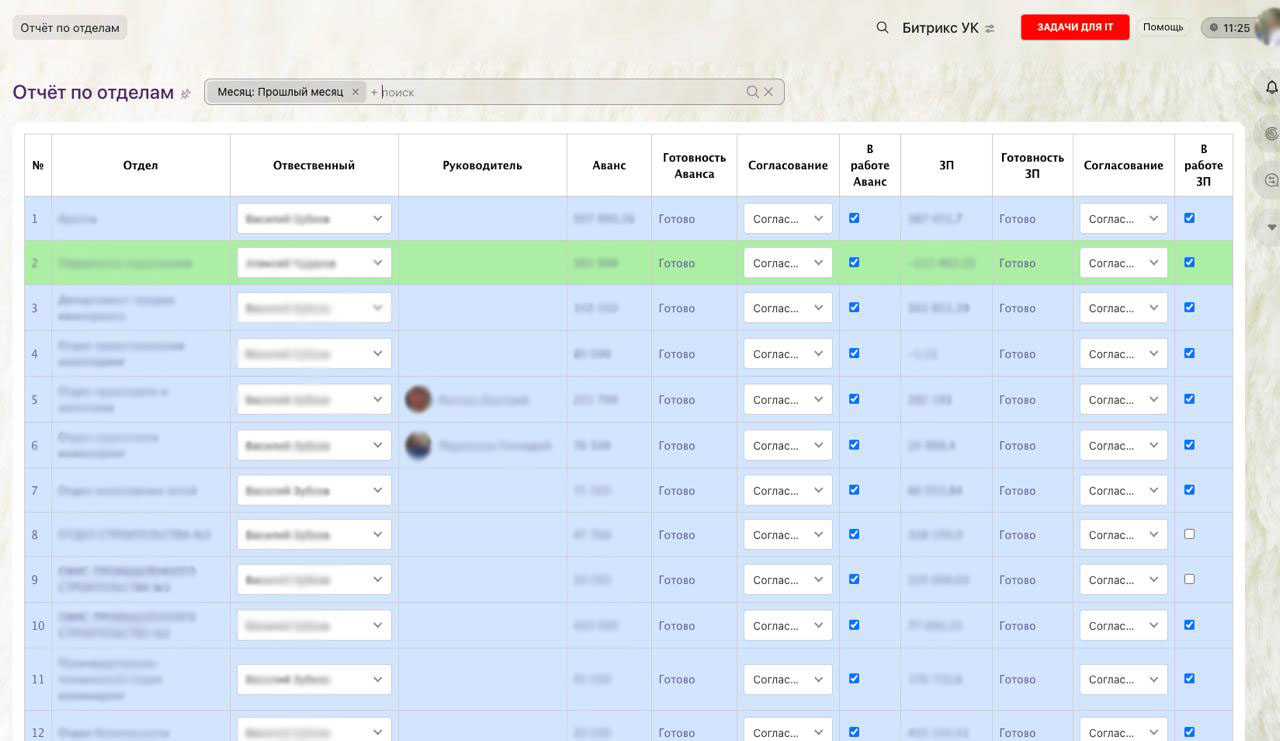Click magnifier icon inside the filter search box

752,92
